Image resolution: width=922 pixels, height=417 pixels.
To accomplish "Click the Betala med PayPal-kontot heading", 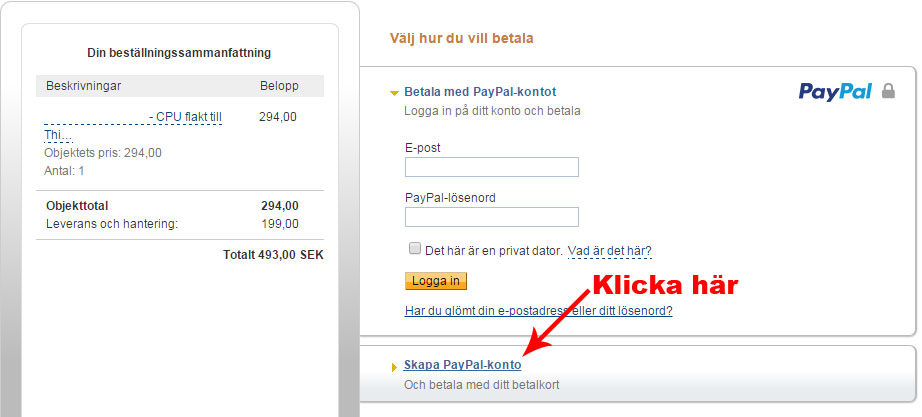I will tap(480, 92).
